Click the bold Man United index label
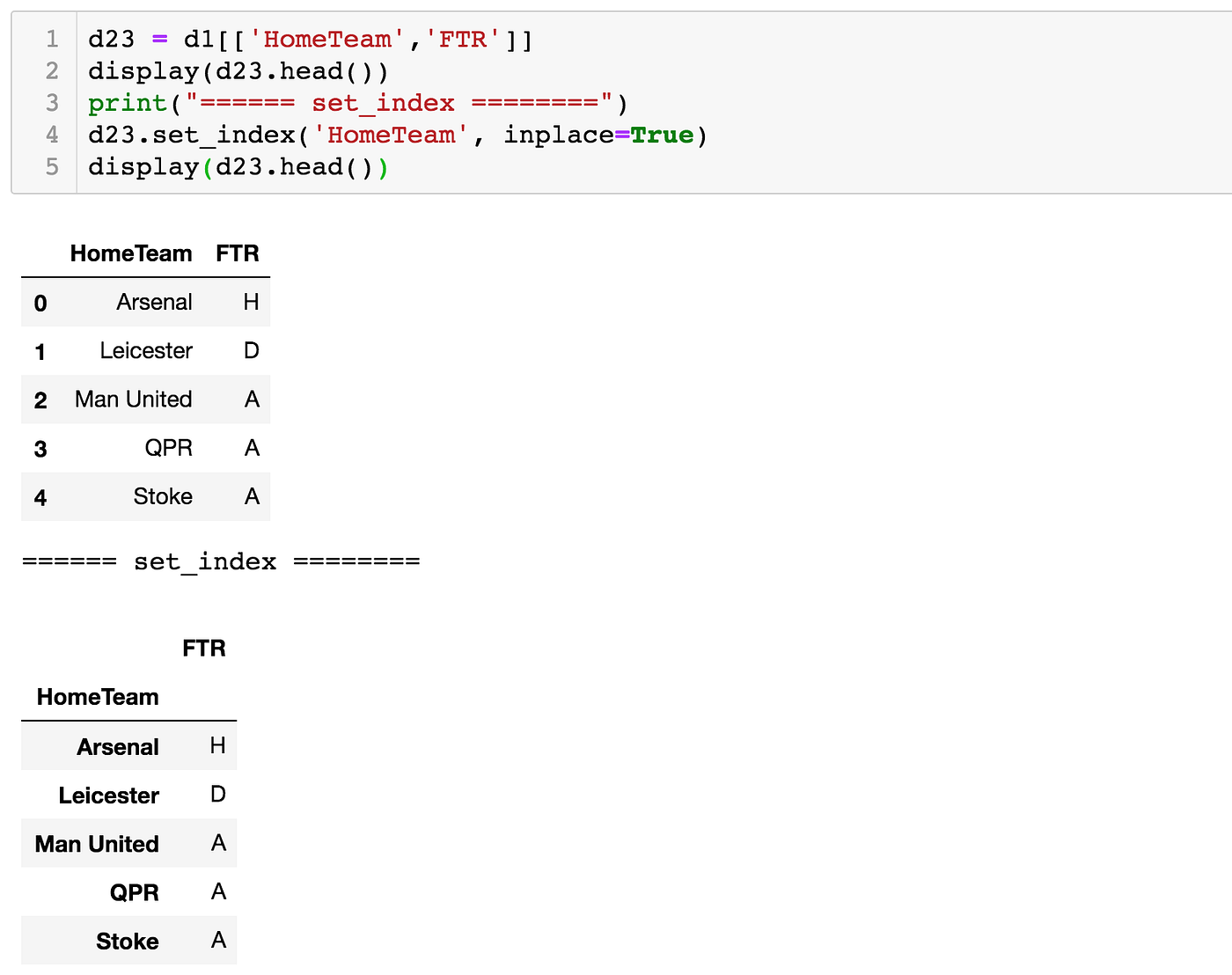Screen dimensions: 1232x975 pos(97,844)
